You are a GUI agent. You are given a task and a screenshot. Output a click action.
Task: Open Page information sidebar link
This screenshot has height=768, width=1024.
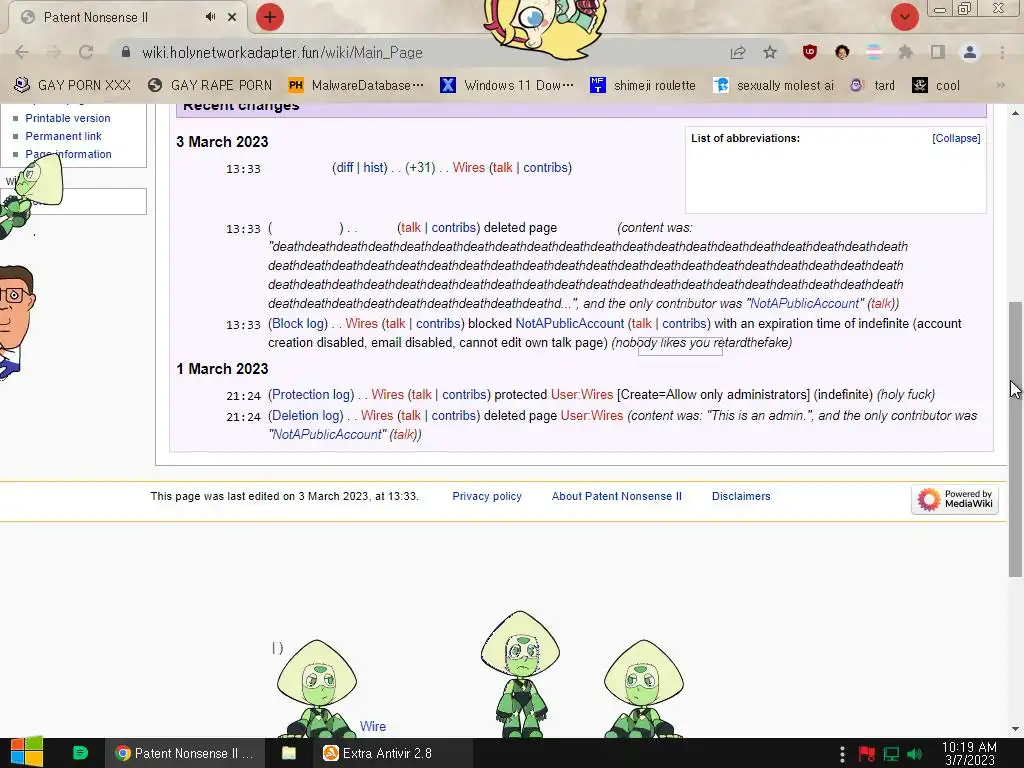(x=69, y=154)
